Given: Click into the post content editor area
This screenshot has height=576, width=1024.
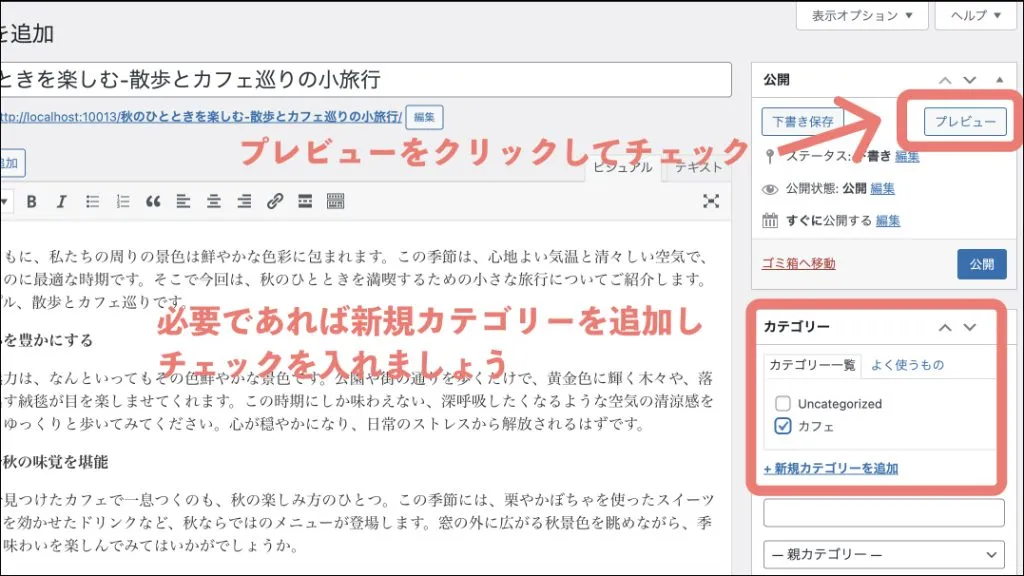Looking at the screenshot, I should [x=364, y=398].
